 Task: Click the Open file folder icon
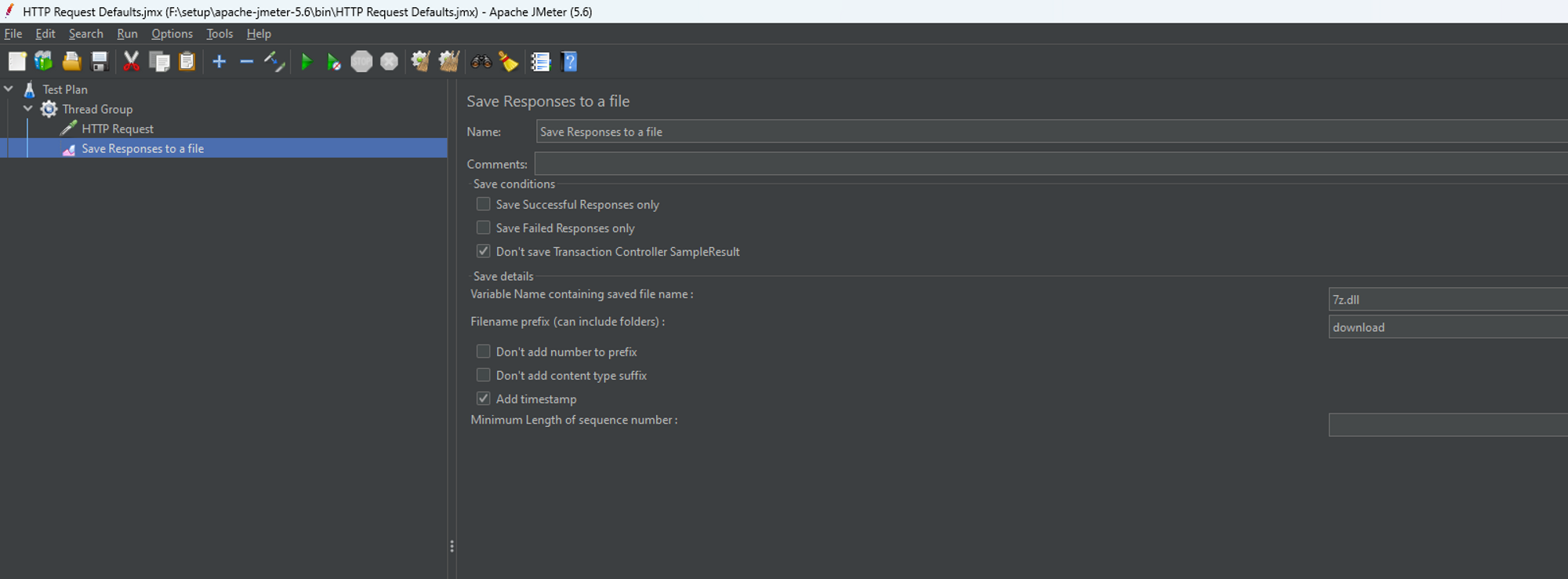point(72,61)
